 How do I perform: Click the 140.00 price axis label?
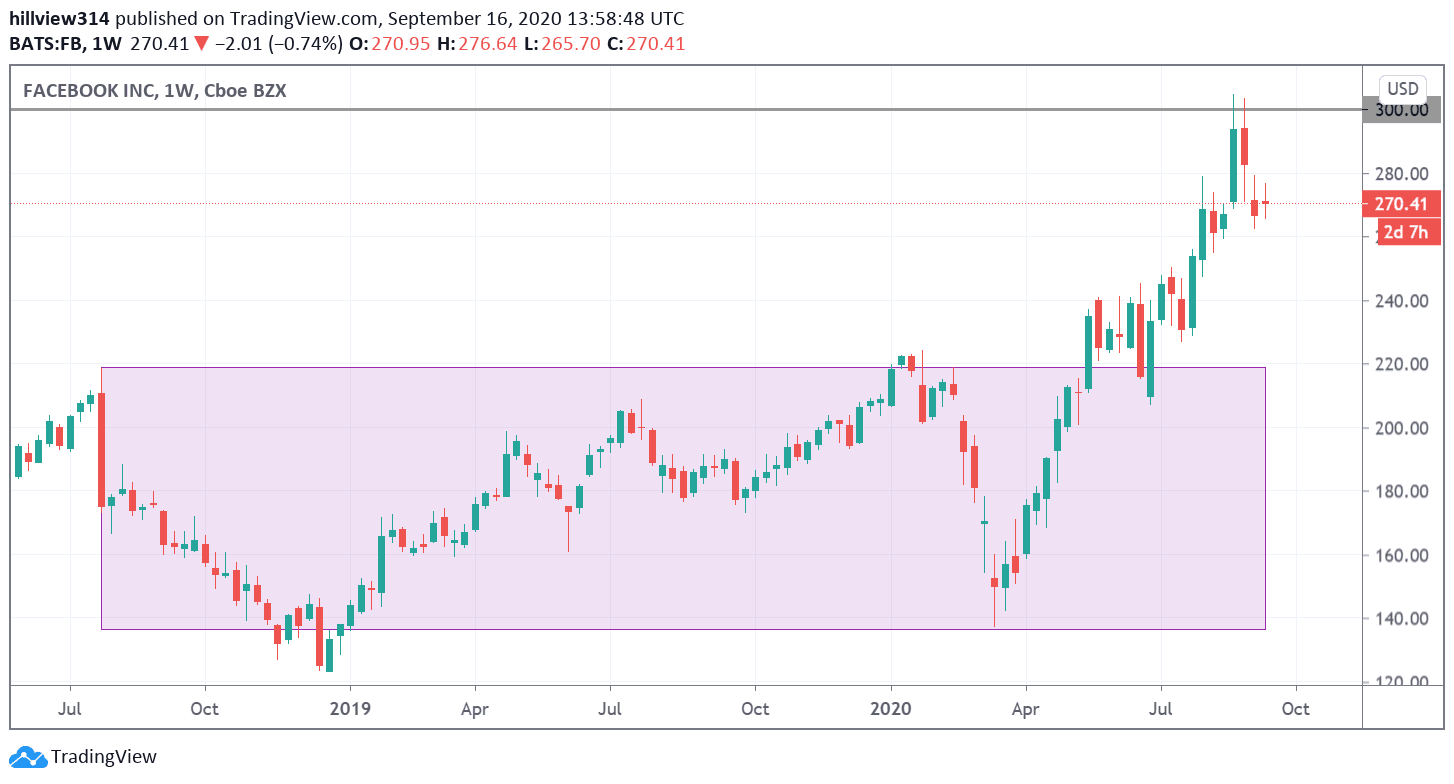point(1400,619)
